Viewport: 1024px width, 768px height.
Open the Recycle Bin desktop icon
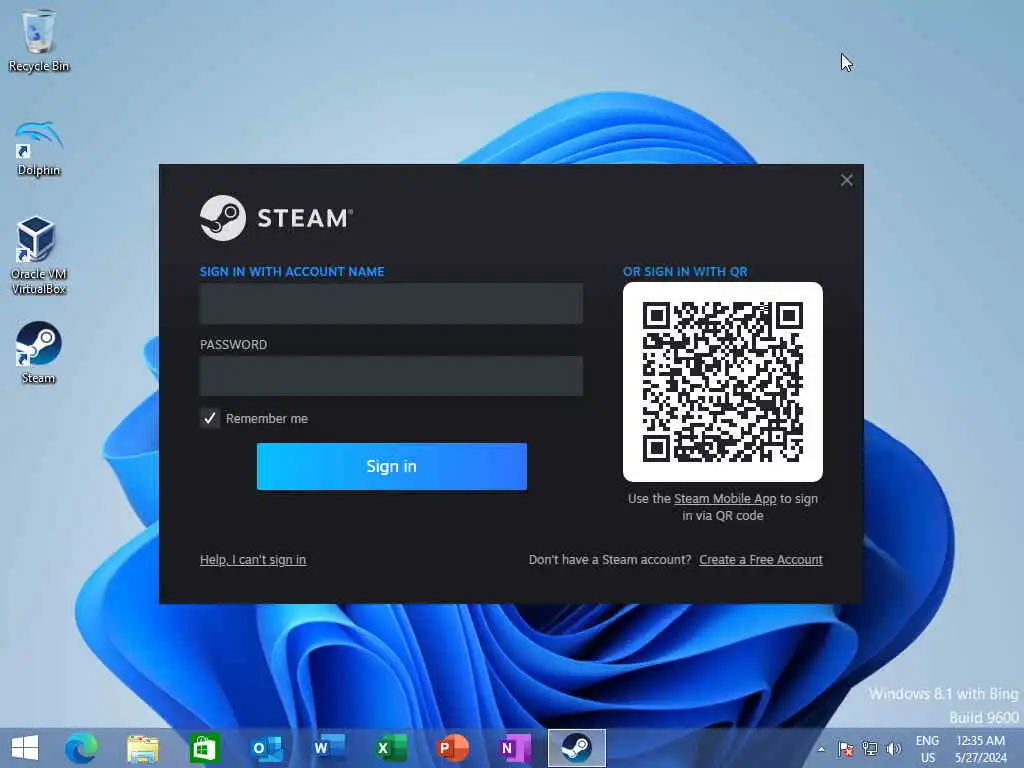pyautogui.click(x=39, y=40)
